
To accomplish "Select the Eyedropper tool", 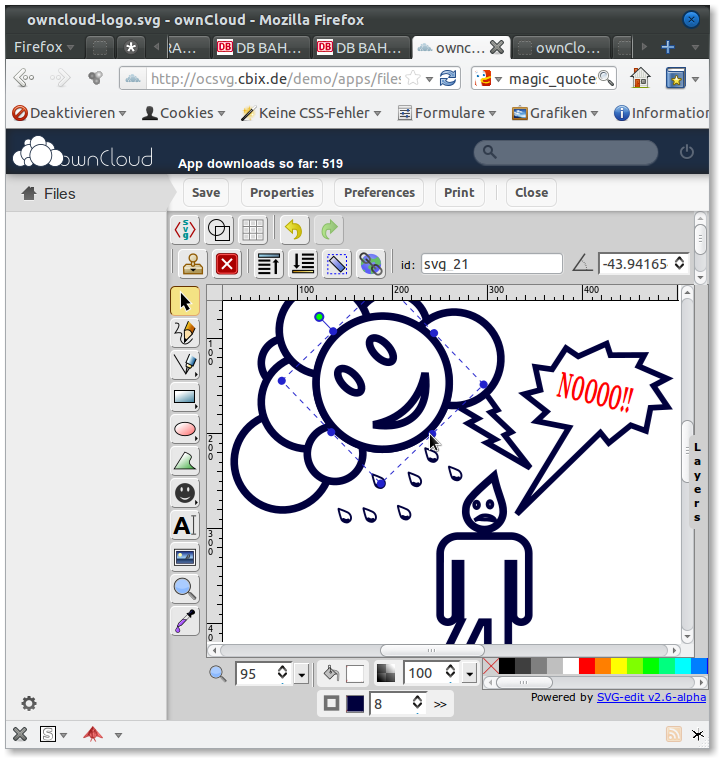I will [185, 621].
